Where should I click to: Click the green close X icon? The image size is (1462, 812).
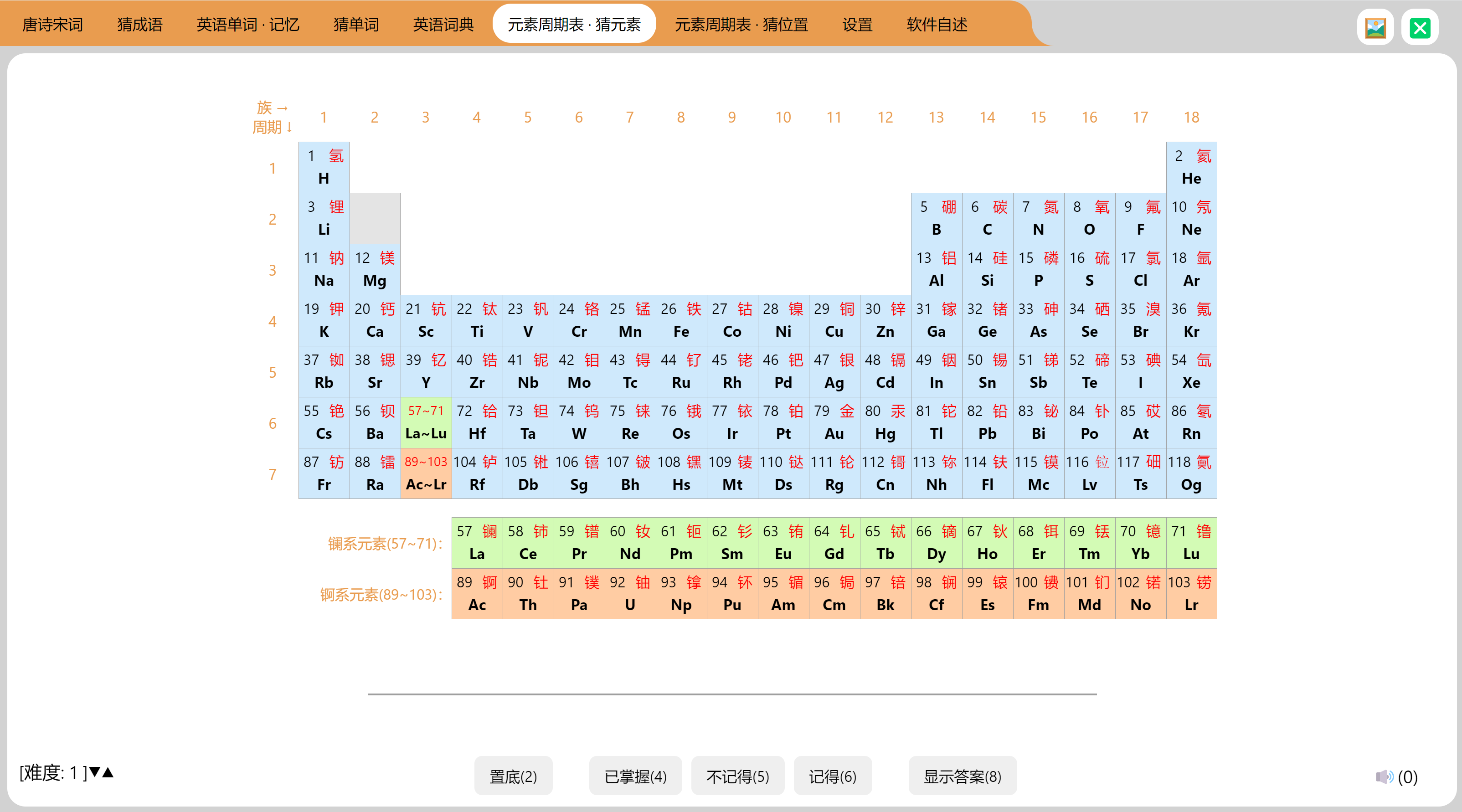coord(1420,27)
